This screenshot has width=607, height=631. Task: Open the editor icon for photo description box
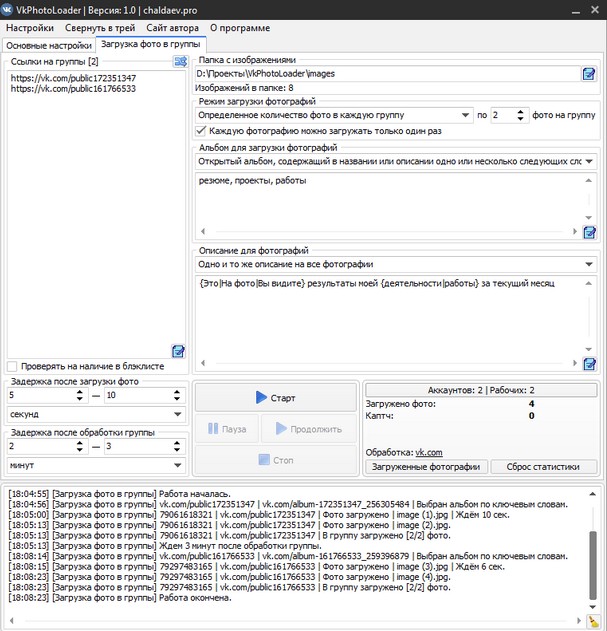pyautogui.click(x=589, y=364)
